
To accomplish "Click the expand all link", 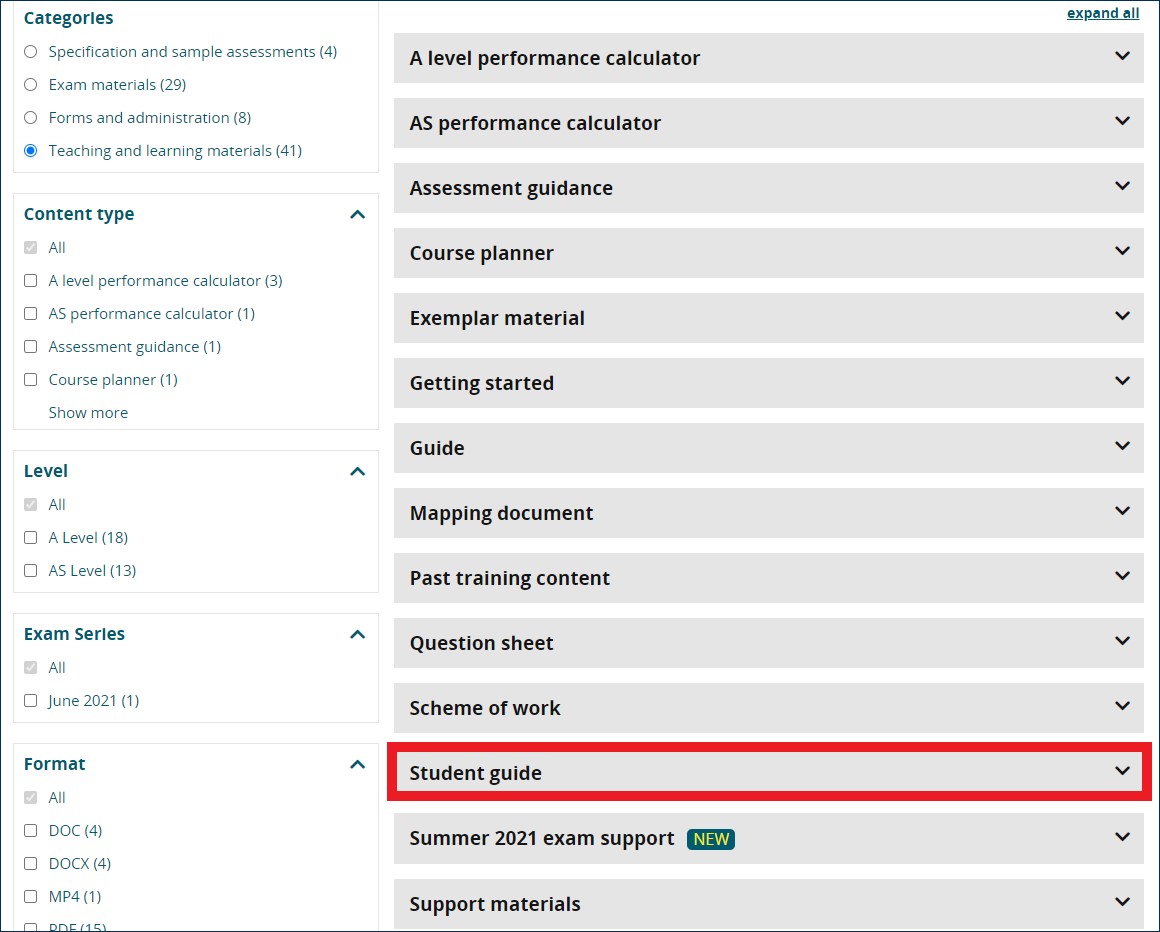I will coord(1102,13).
